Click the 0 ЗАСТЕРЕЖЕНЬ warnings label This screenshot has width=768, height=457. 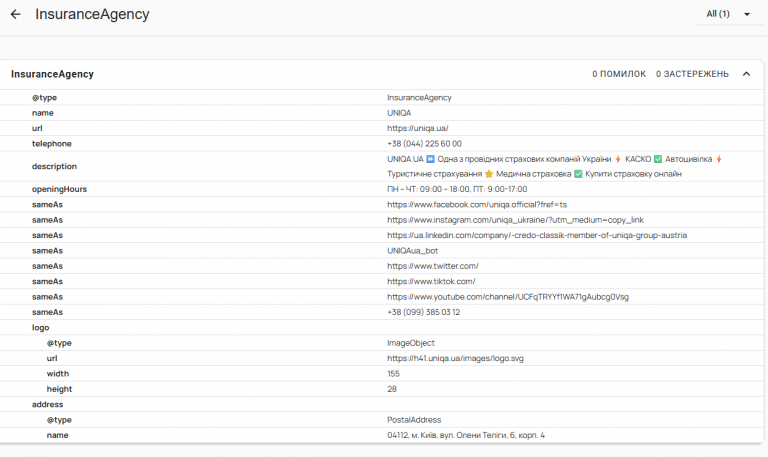(692, 74)
